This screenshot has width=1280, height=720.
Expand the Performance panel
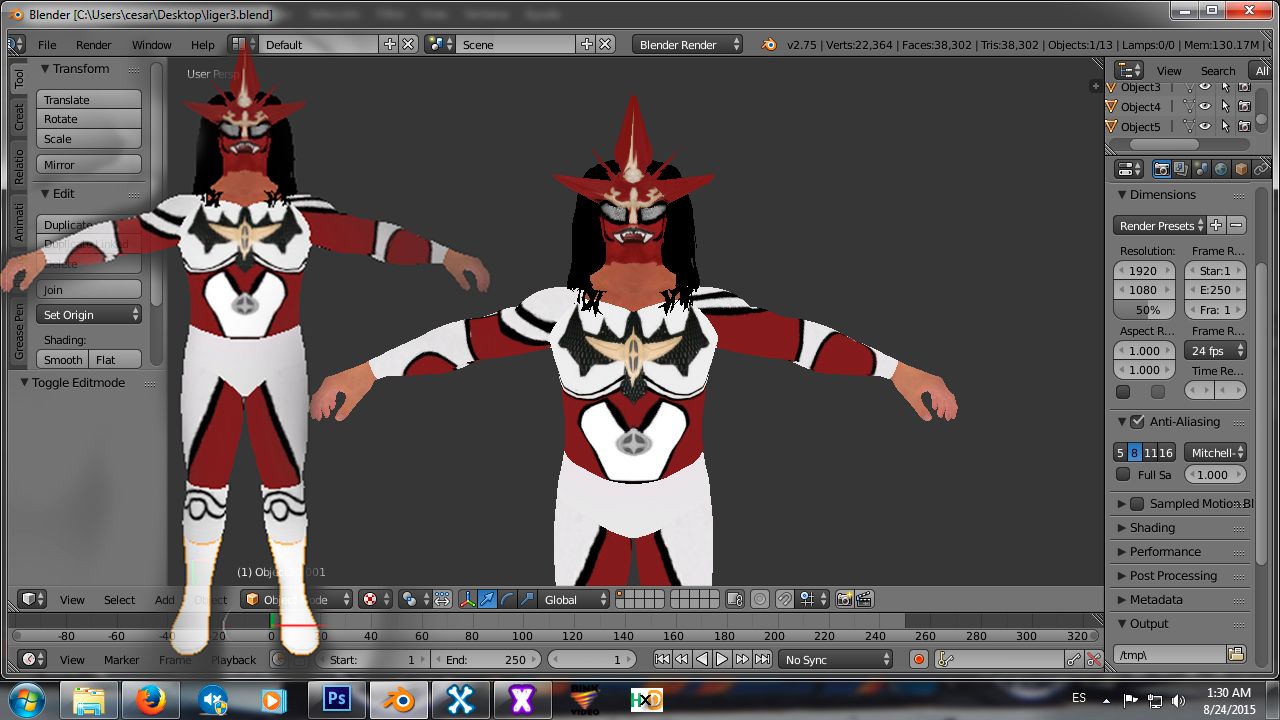pyautogui.click(x=1165, y=551)
